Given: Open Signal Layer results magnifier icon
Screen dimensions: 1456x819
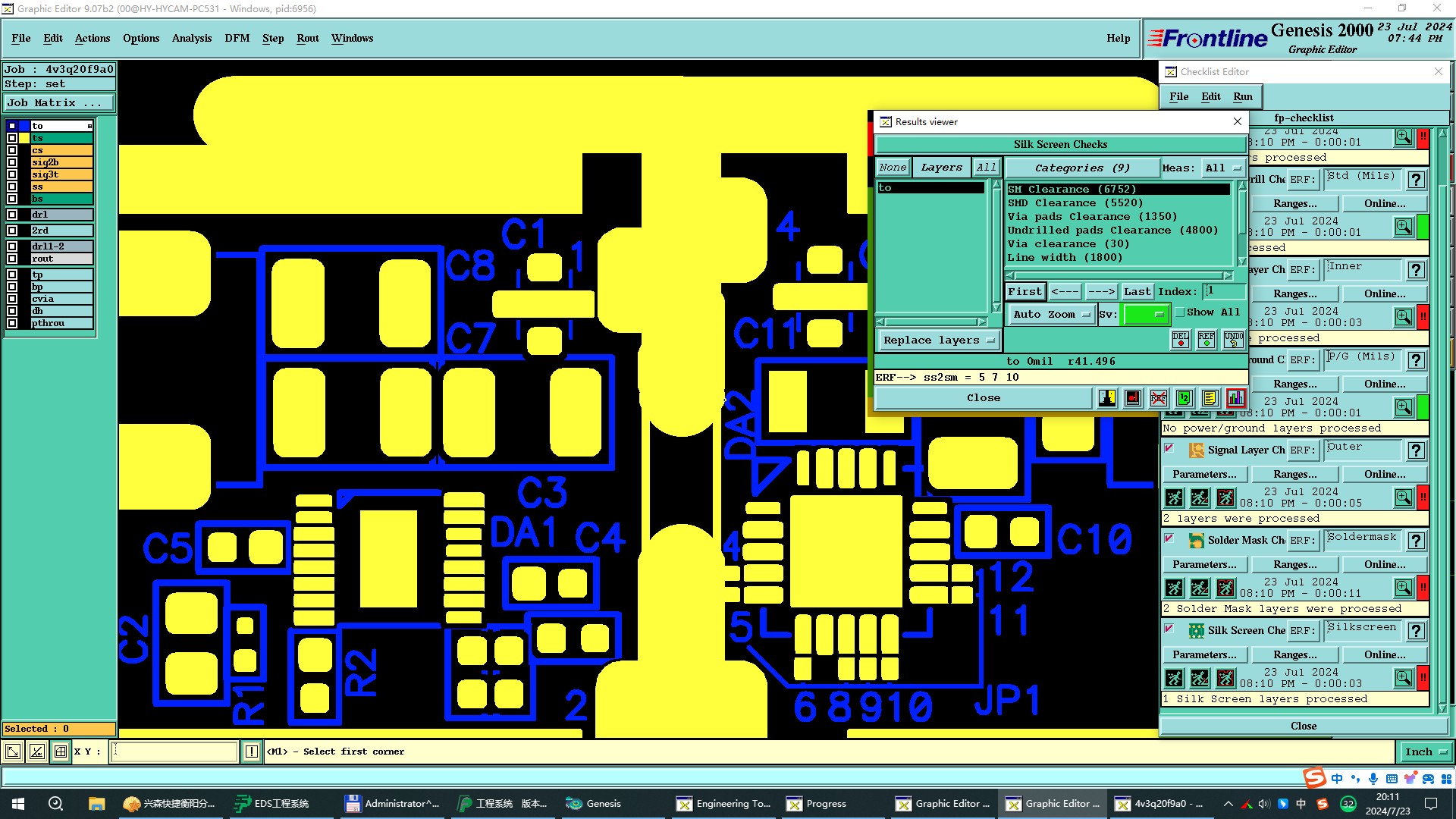Looking at the screenshot, I should point(1404,497).
